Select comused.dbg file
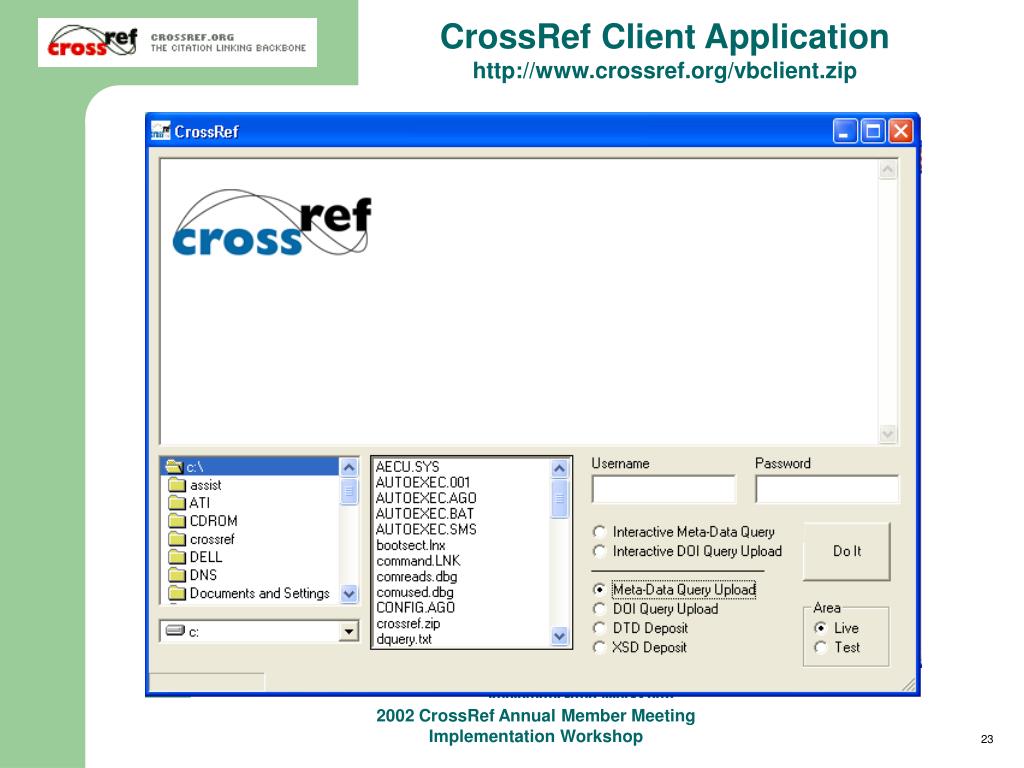The height and width of the screenshot is (768, 1024). [415, 592]
